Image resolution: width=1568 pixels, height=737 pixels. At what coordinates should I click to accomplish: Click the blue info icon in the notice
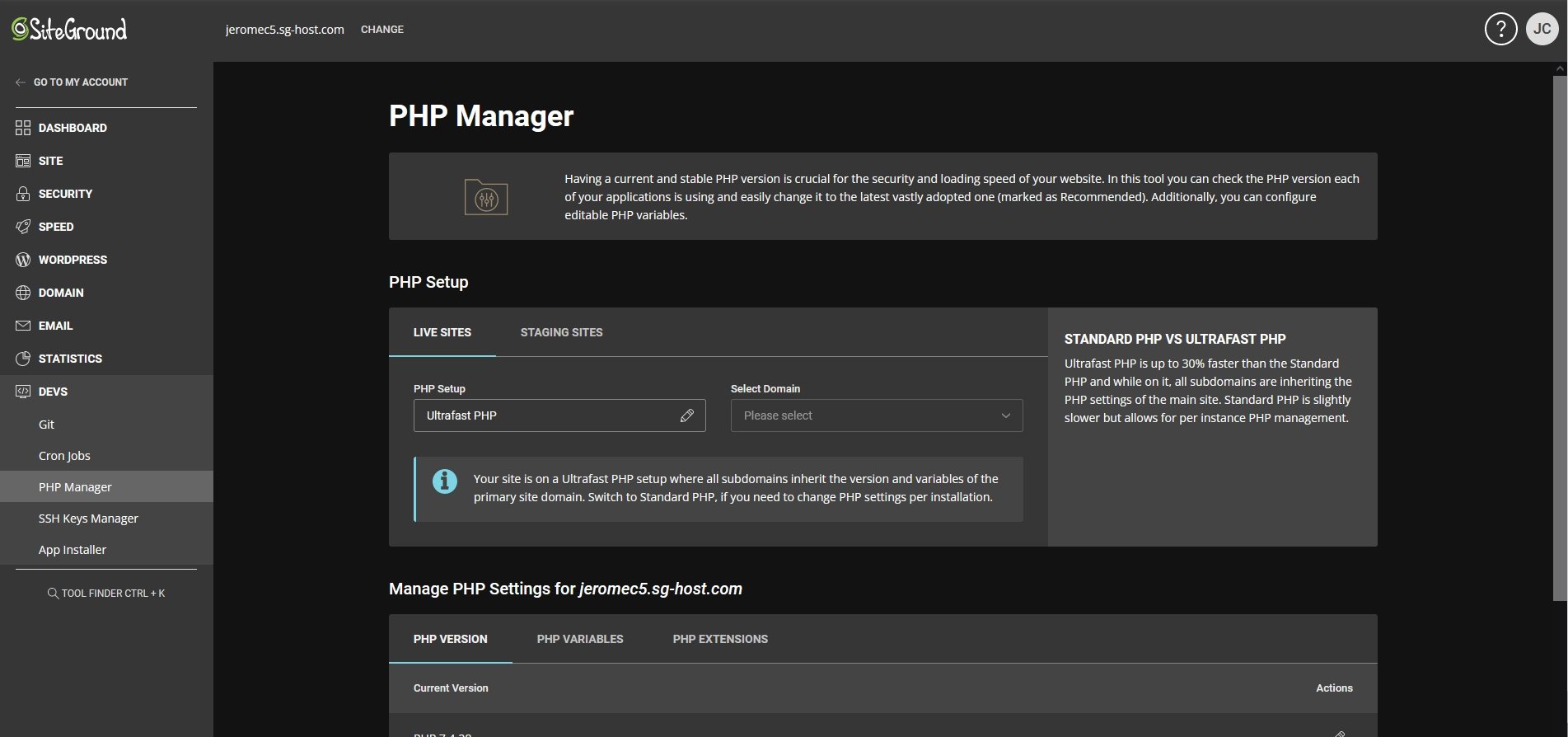445,481
